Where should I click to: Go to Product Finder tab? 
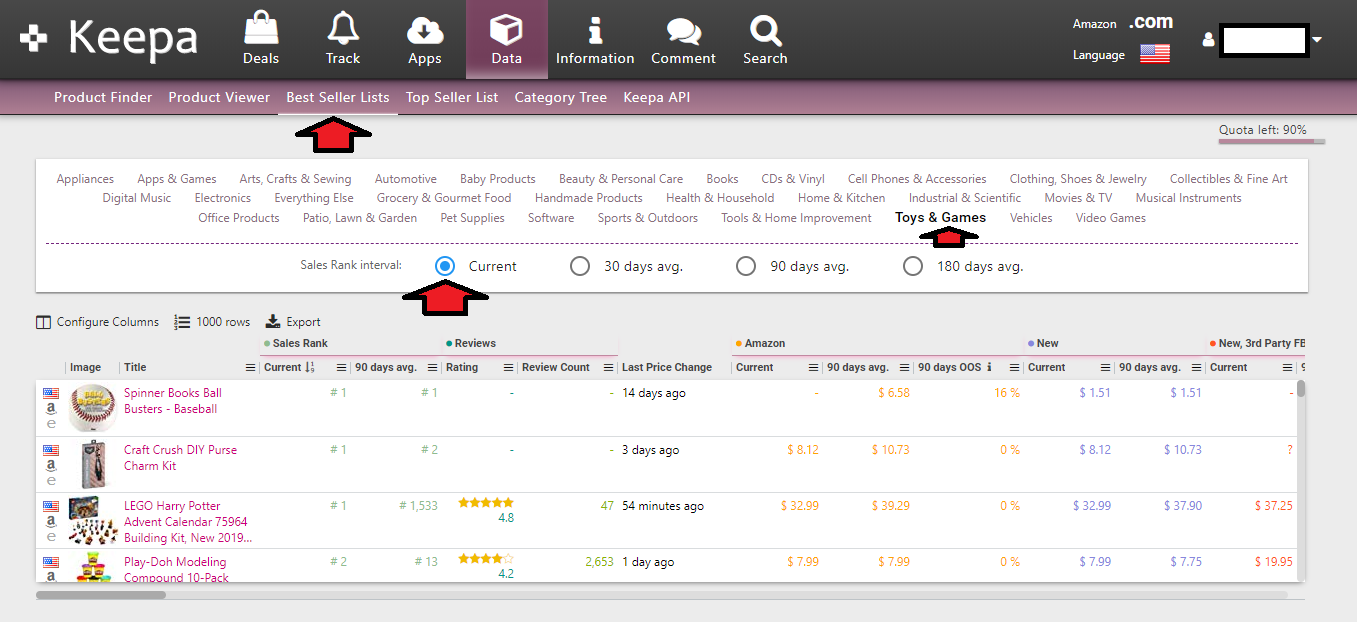(103, 97)
